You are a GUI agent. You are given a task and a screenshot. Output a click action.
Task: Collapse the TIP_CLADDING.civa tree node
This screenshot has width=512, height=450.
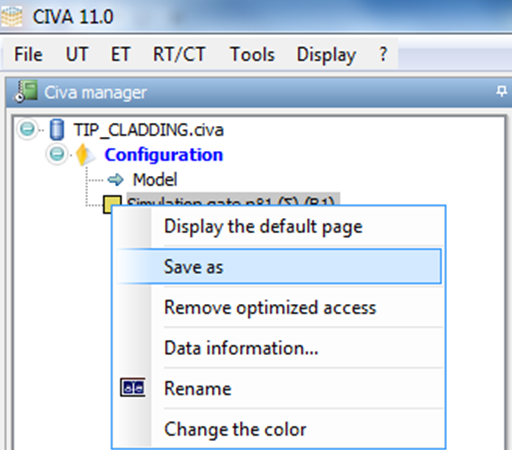[x=27, y=129]
